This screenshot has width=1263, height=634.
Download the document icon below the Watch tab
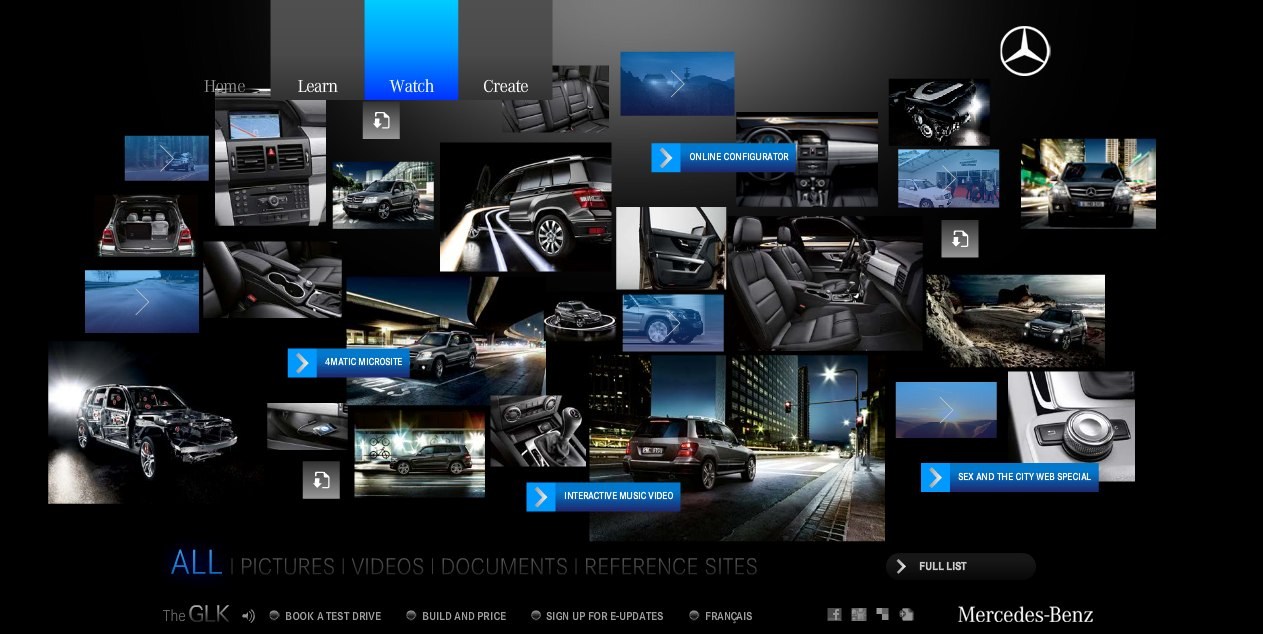(381, 121)
